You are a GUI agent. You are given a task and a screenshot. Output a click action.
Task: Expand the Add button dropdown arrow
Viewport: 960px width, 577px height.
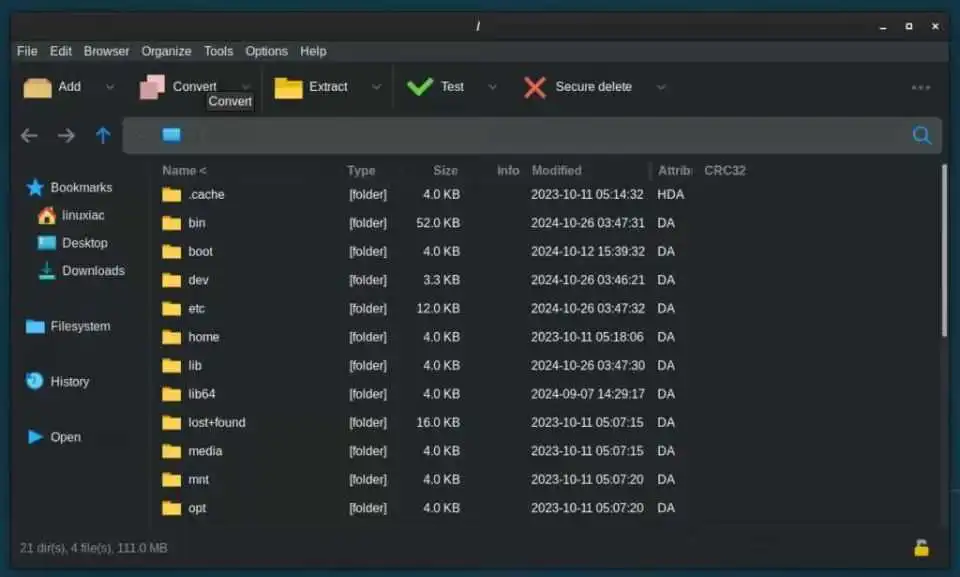pyautogui.click(x=110, y=87)
